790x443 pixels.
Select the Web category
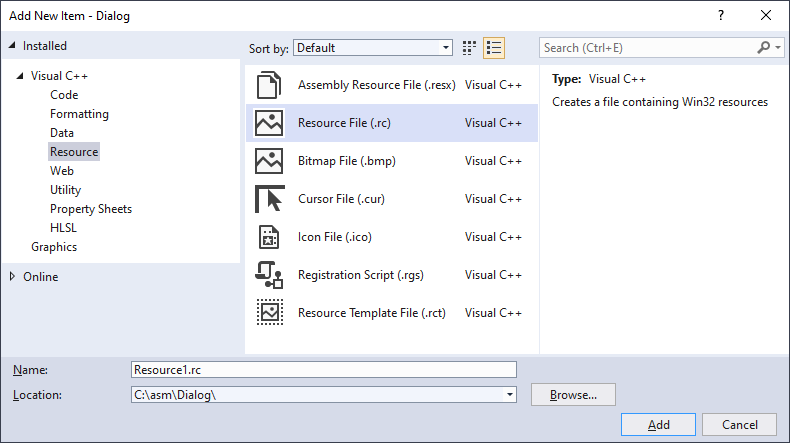(62, 171)
